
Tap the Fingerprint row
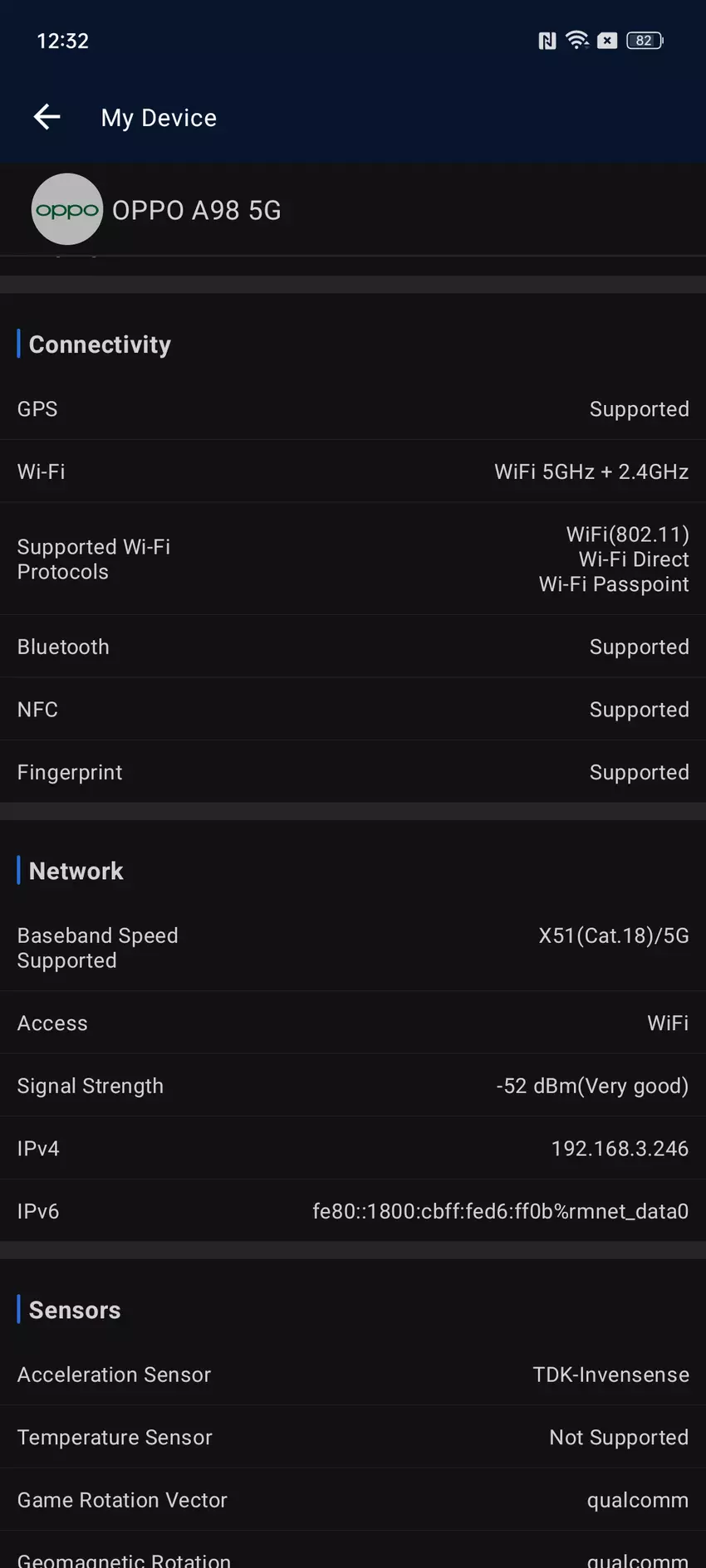353,772
